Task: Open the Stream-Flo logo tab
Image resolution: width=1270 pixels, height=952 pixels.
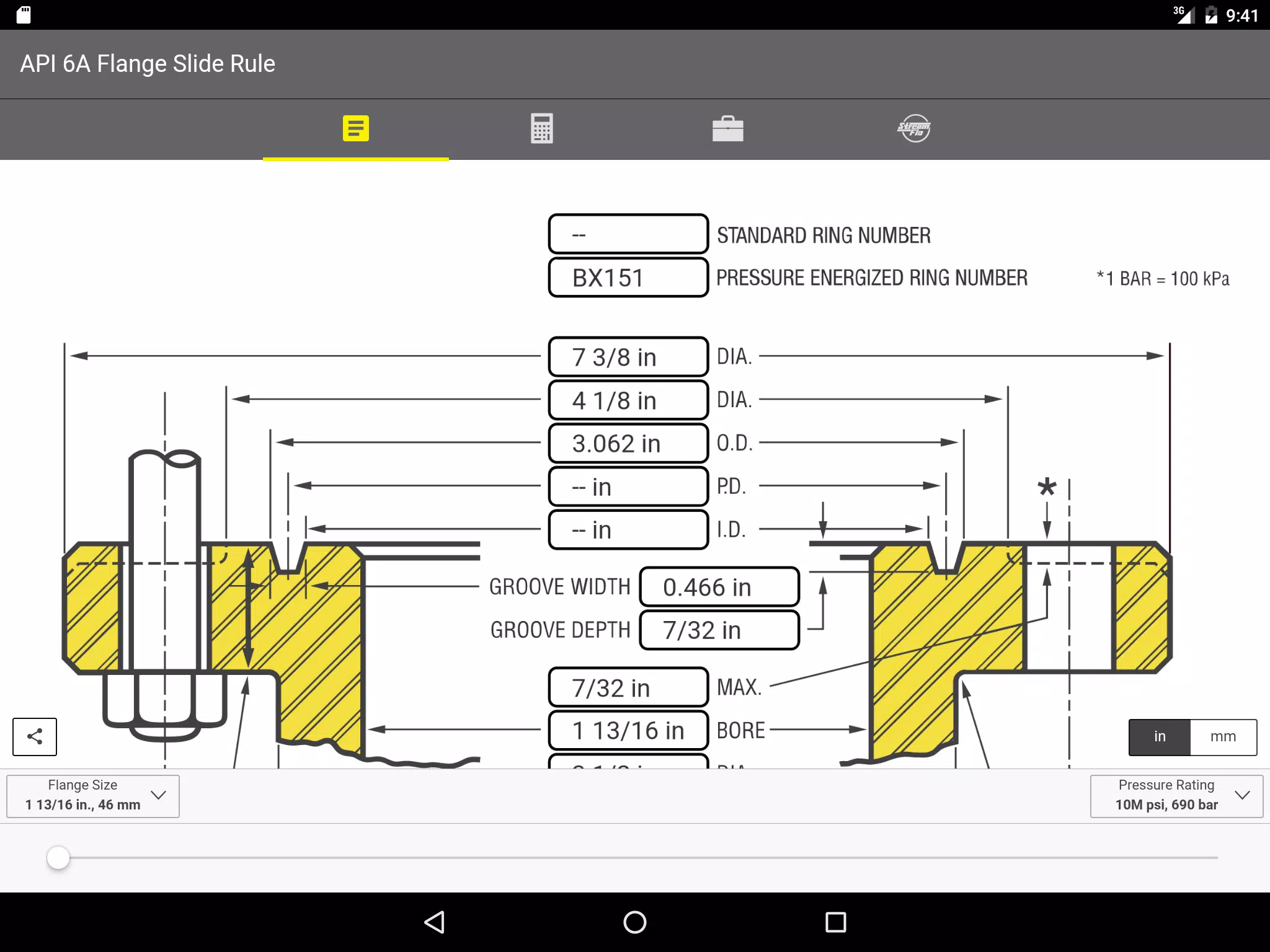Action: (913, 128)
